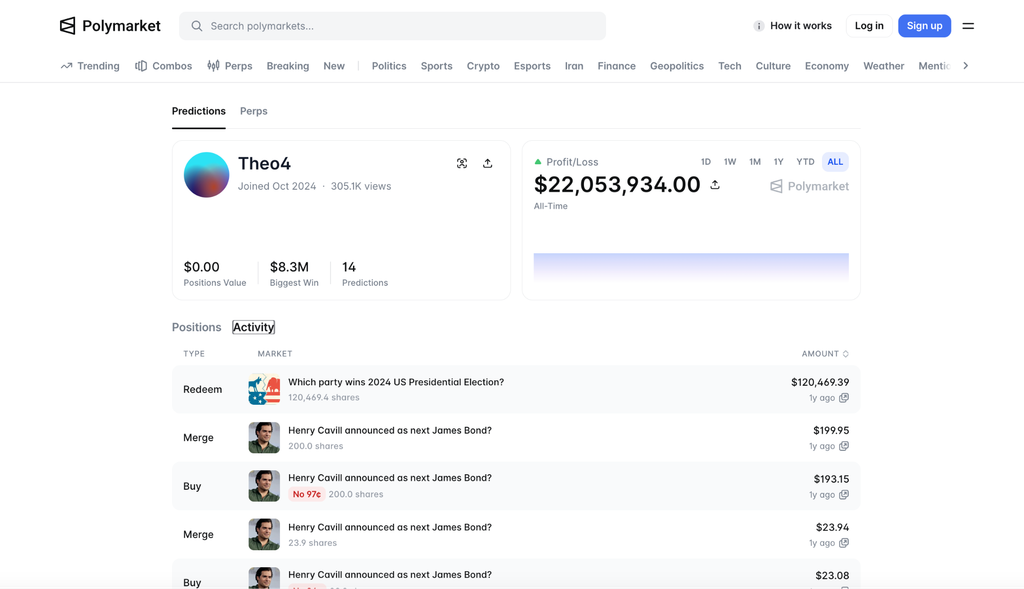Screen dimensions: 1024x589
Task: Open Henry Cavill market in $23.94 row
Action: tap(390, 527)
